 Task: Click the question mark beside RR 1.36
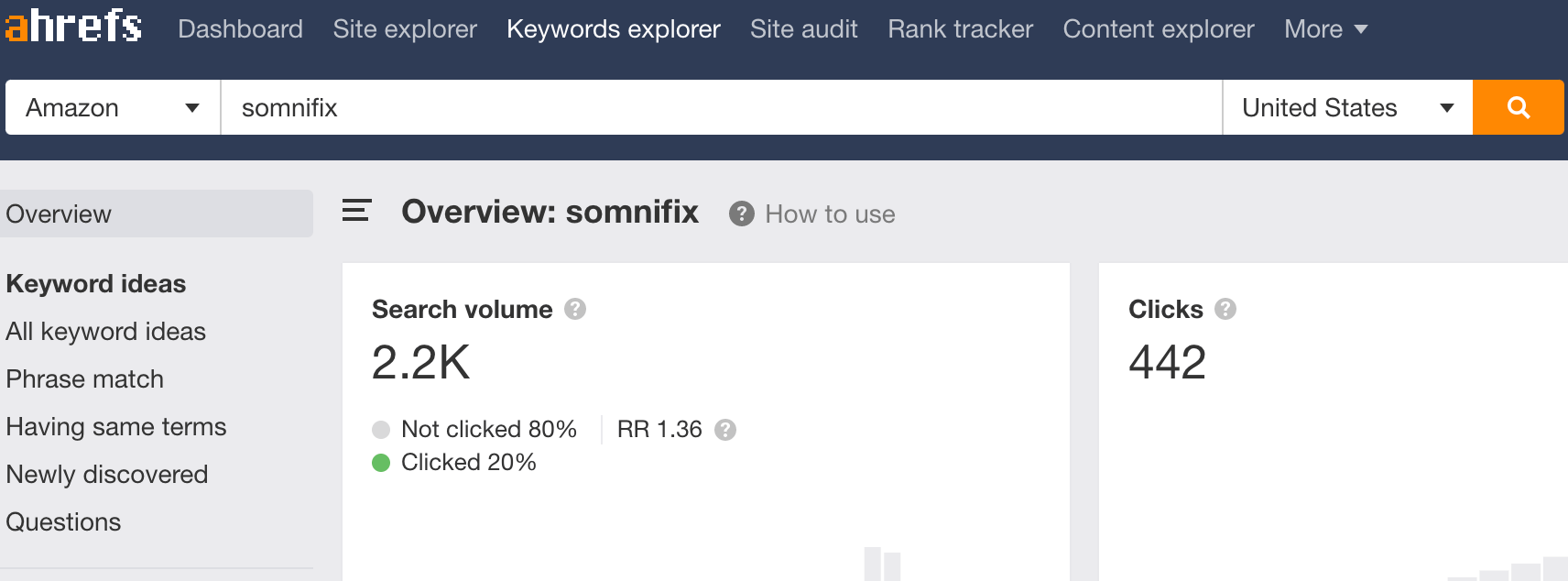(x=725, y=429)
